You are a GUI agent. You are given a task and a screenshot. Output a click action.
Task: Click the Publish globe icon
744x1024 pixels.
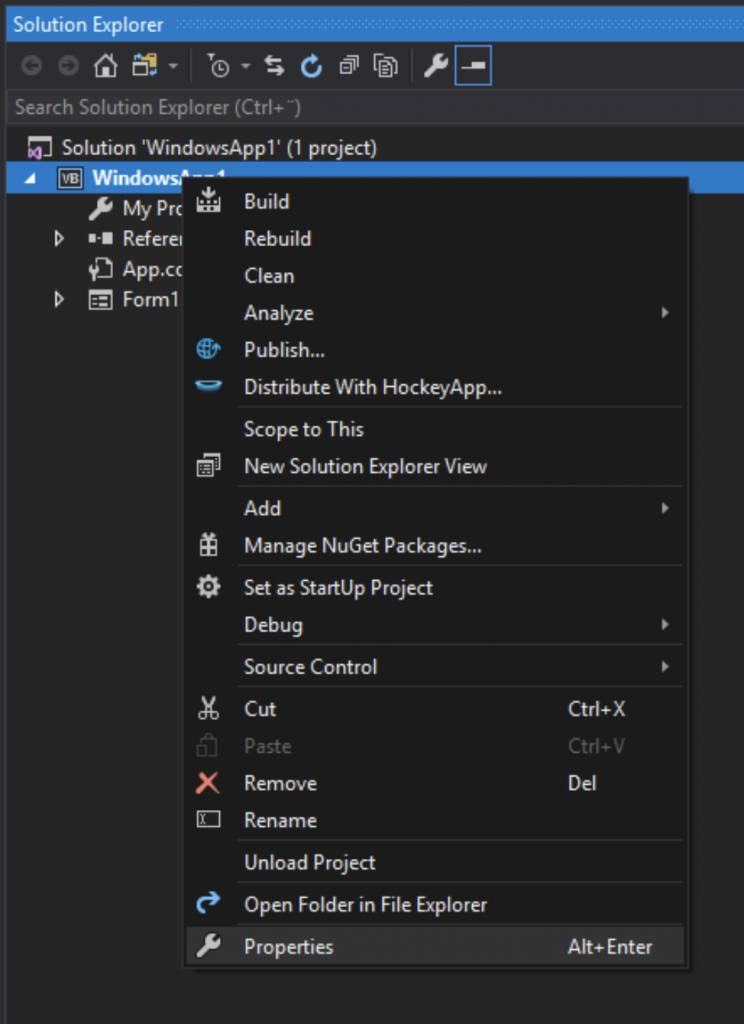209,350
